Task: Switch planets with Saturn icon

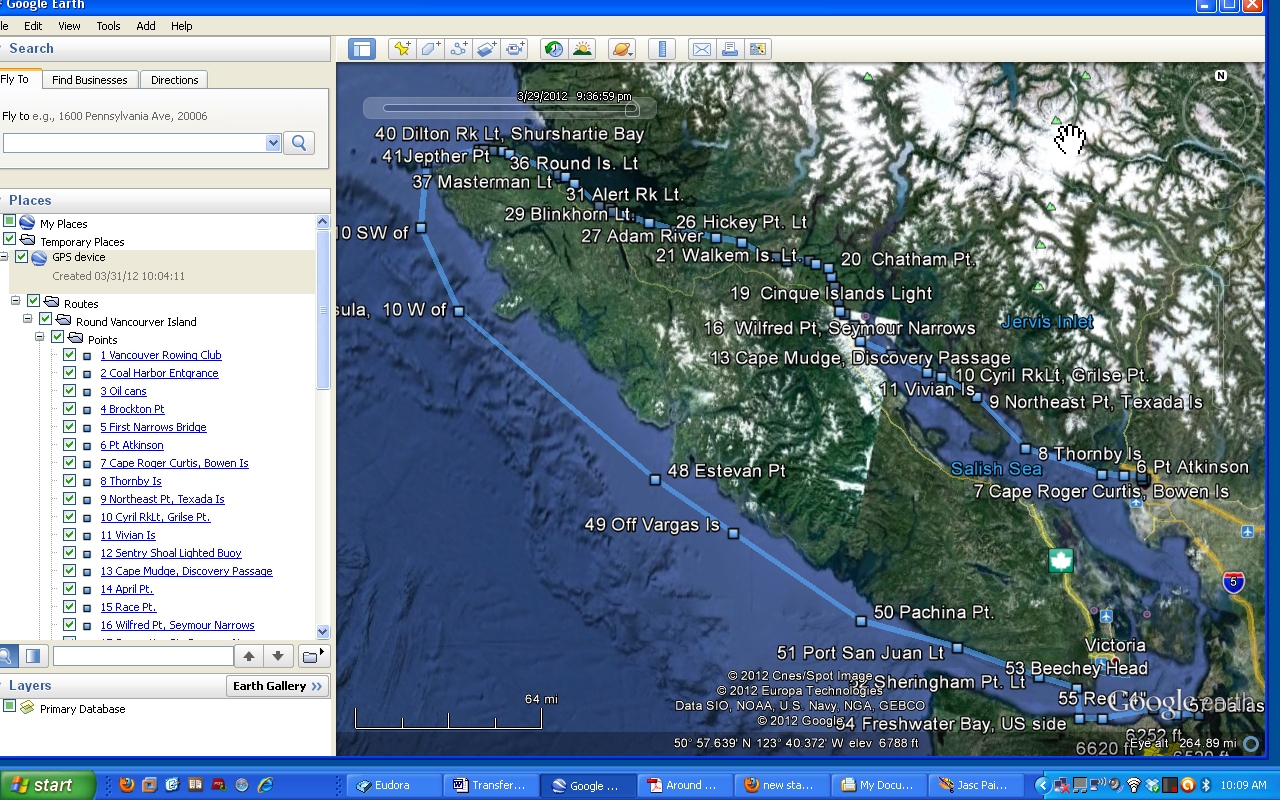Action: (x=622, y=49)
